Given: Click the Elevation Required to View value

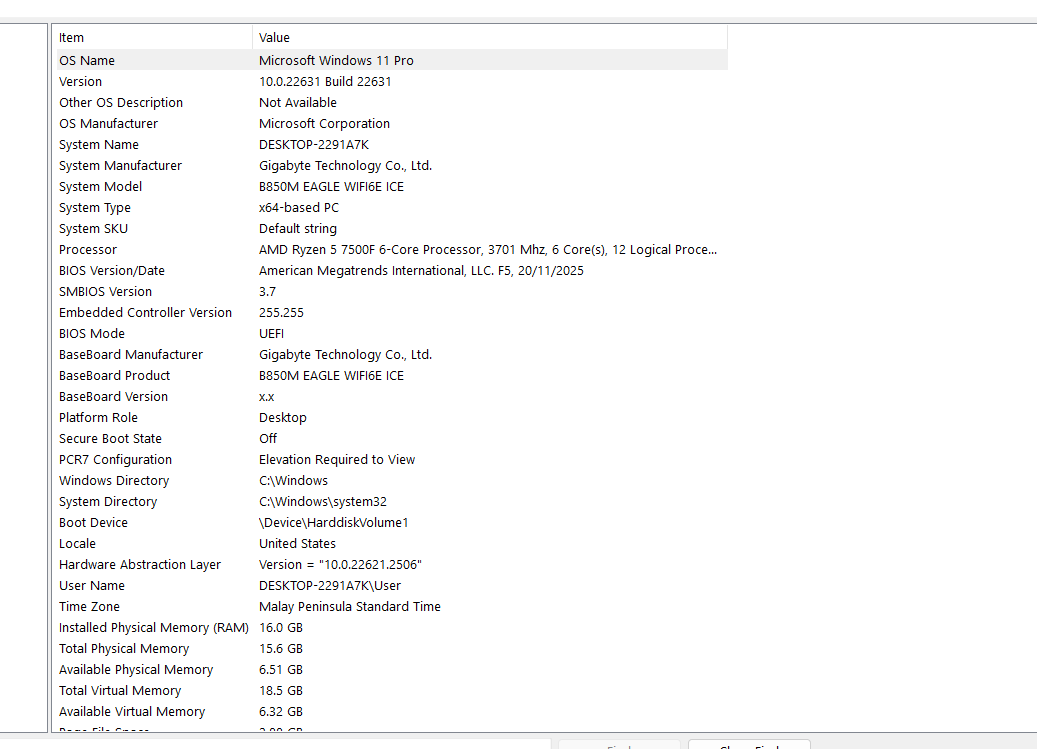Looking at the screenshot, I should [337, 460].
